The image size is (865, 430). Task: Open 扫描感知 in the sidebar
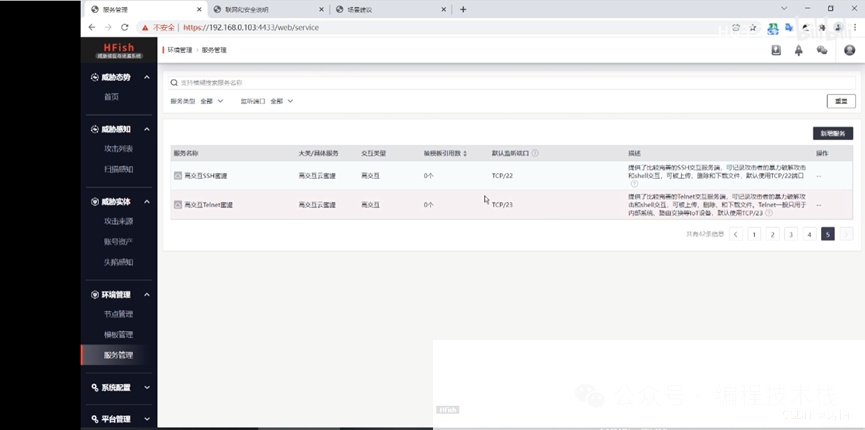pyautogui.click(x=119, y=169)
